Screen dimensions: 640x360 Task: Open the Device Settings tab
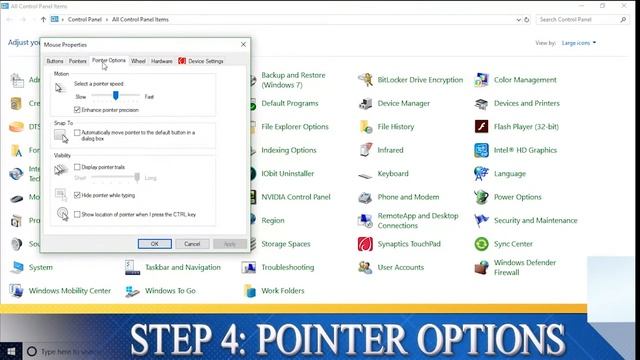pos(201,61)
